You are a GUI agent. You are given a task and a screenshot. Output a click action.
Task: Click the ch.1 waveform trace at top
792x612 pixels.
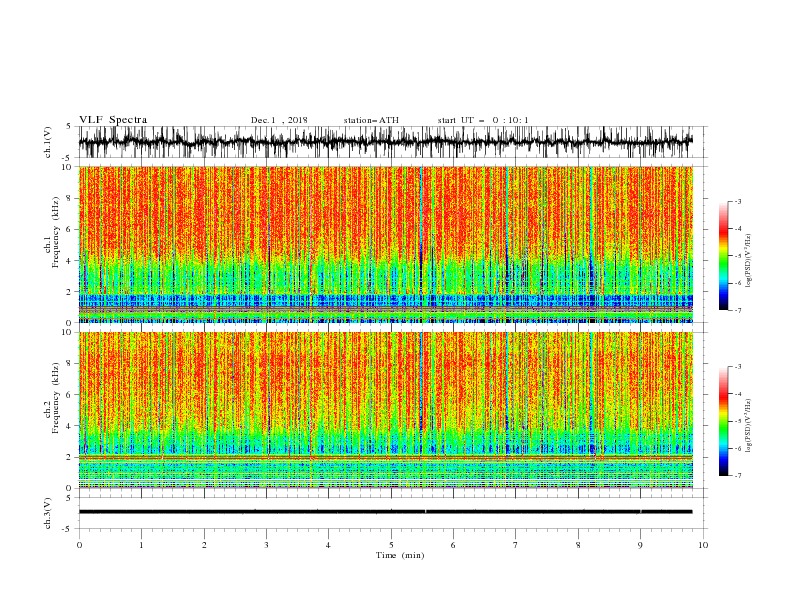click(385, 142)
